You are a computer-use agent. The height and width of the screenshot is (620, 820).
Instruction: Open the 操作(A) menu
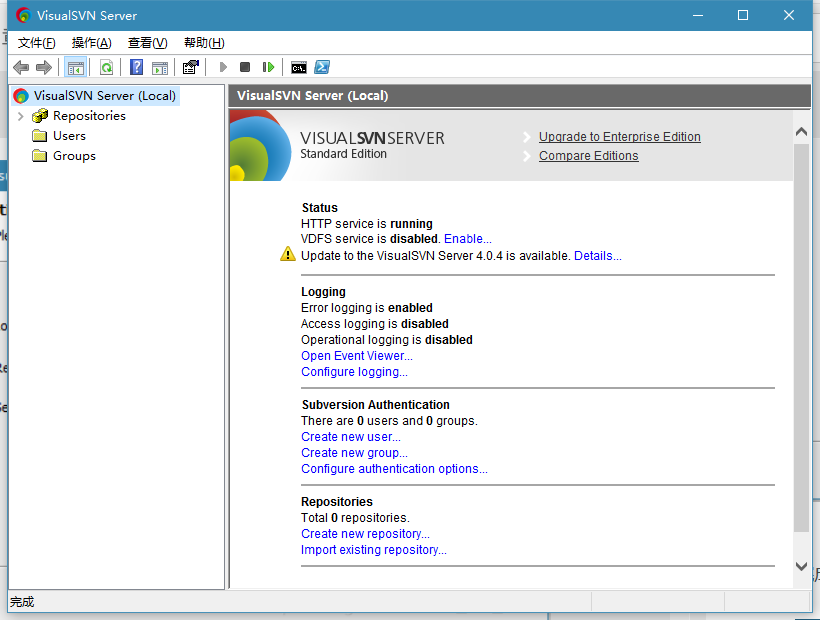click(x=92, y=43)
